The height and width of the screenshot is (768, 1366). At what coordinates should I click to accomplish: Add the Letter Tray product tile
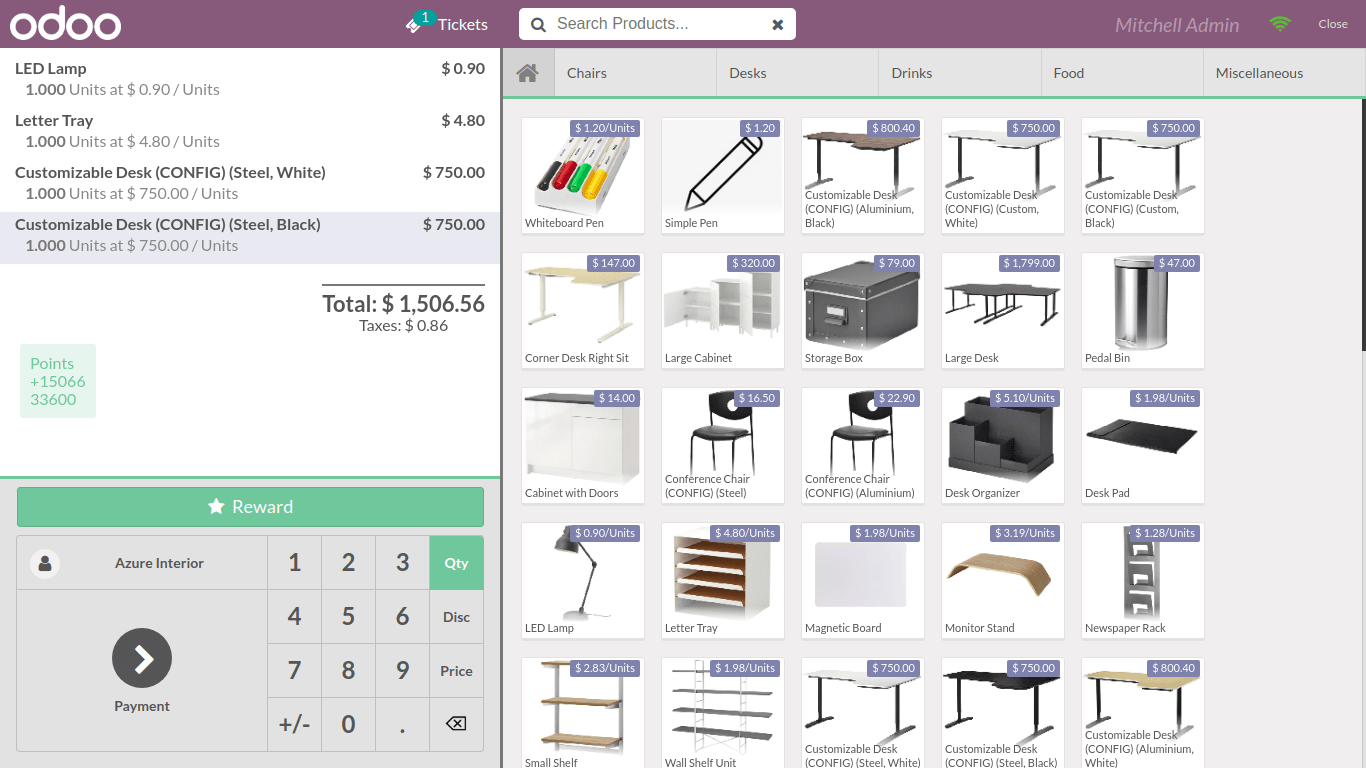723,581
